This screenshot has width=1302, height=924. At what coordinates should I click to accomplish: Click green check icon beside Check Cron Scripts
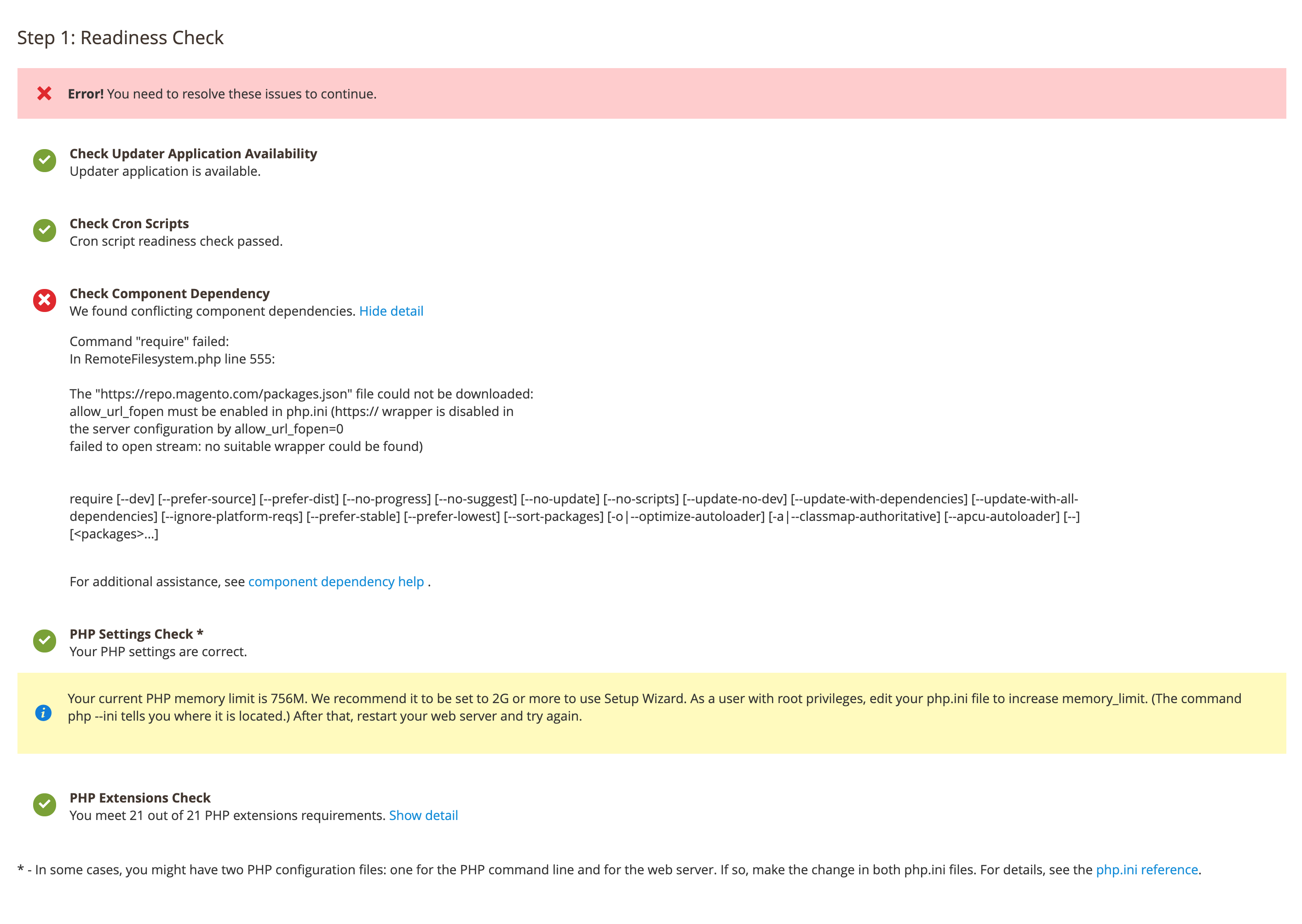pyautogui.click(x=44, y=231)
